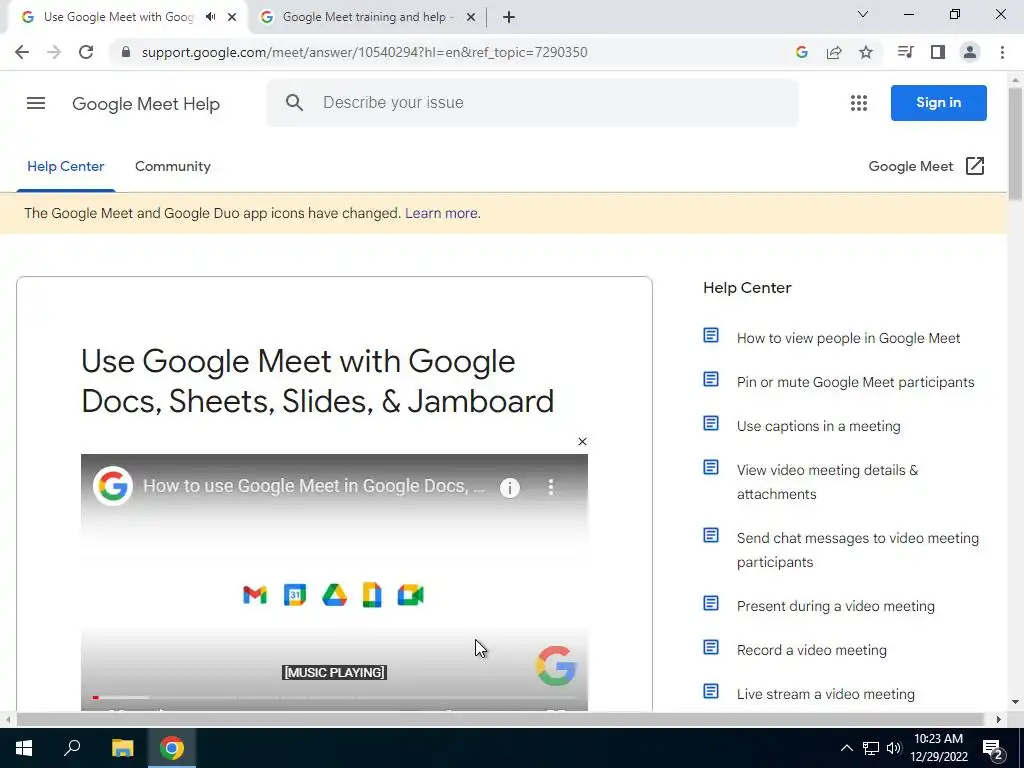Click the vertical page scrollbar

pos(1015,144)
